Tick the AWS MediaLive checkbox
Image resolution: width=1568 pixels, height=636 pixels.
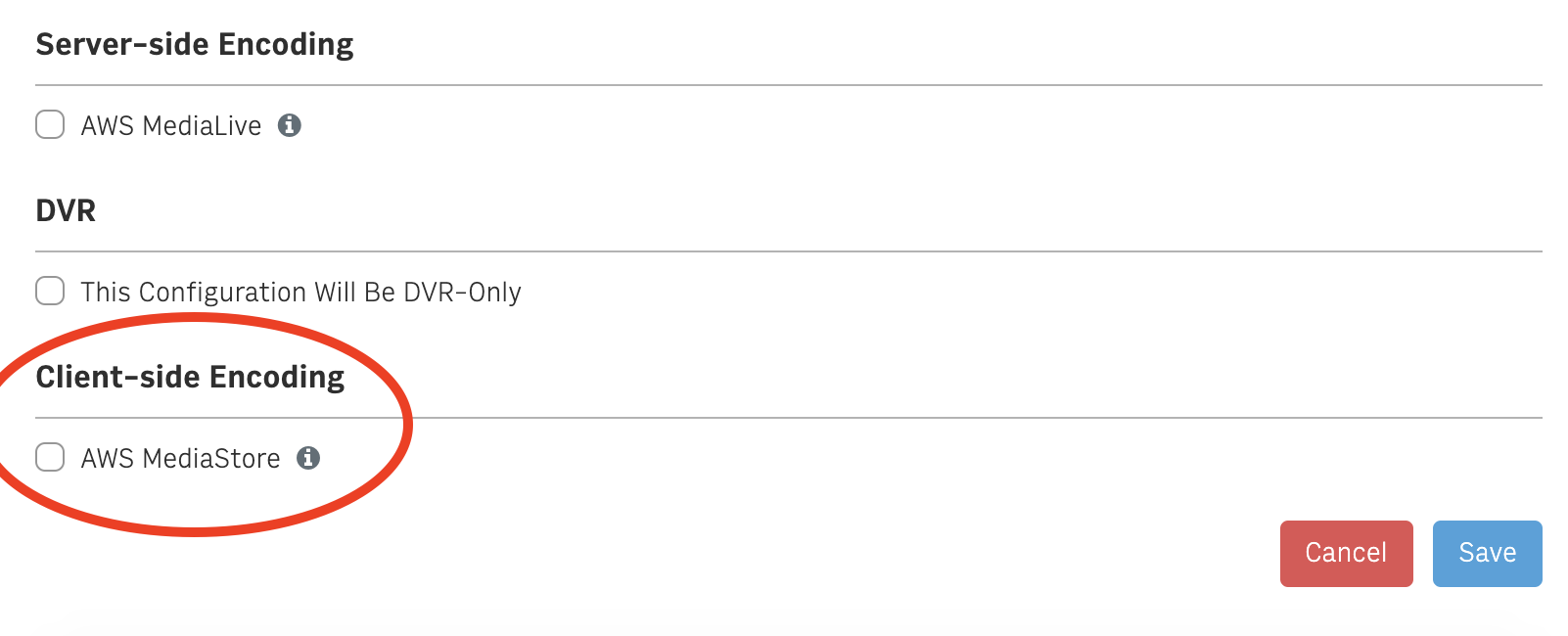pos(50,124)
